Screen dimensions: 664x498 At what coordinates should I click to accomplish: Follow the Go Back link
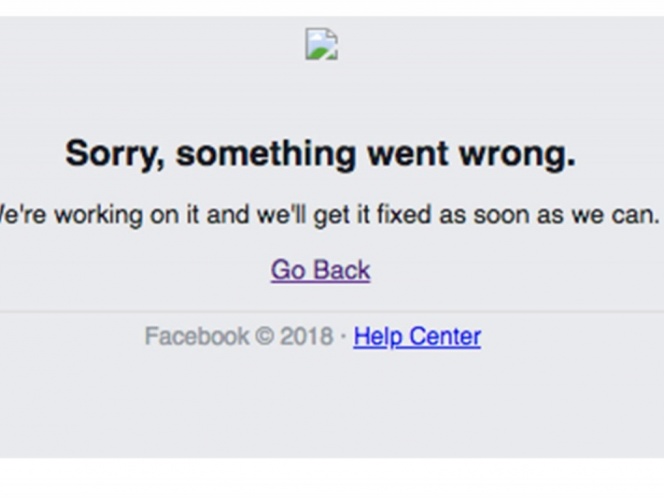click(x=321, y=270)
